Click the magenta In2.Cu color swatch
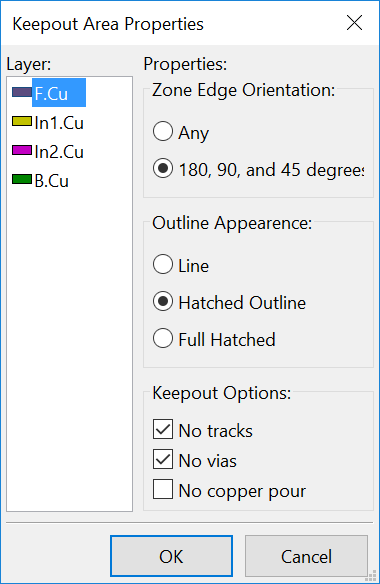The height and width of the screenshot is (584, 380). click(22, 150)
